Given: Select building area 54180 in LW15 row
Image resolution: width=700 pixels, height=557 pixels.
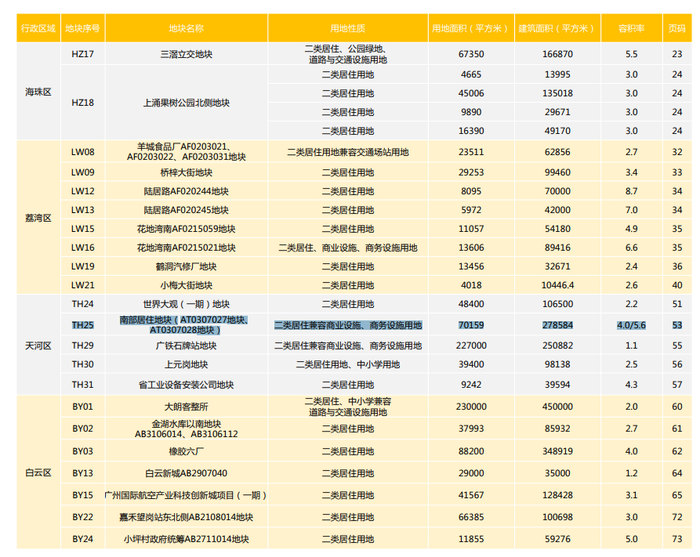Looking at the screenshot, I should [x=557, y=229].
